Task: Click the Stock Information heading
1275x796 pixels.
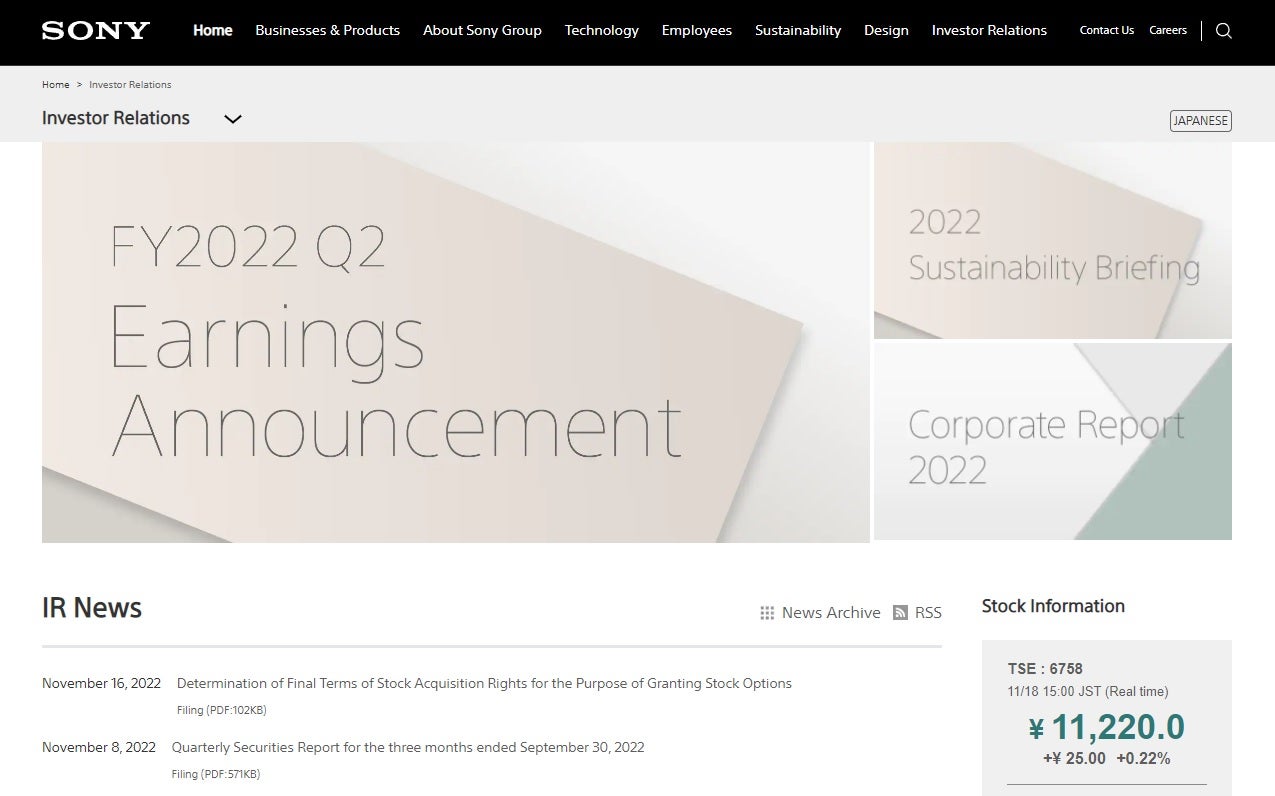Action: [x=1053, y=606]
